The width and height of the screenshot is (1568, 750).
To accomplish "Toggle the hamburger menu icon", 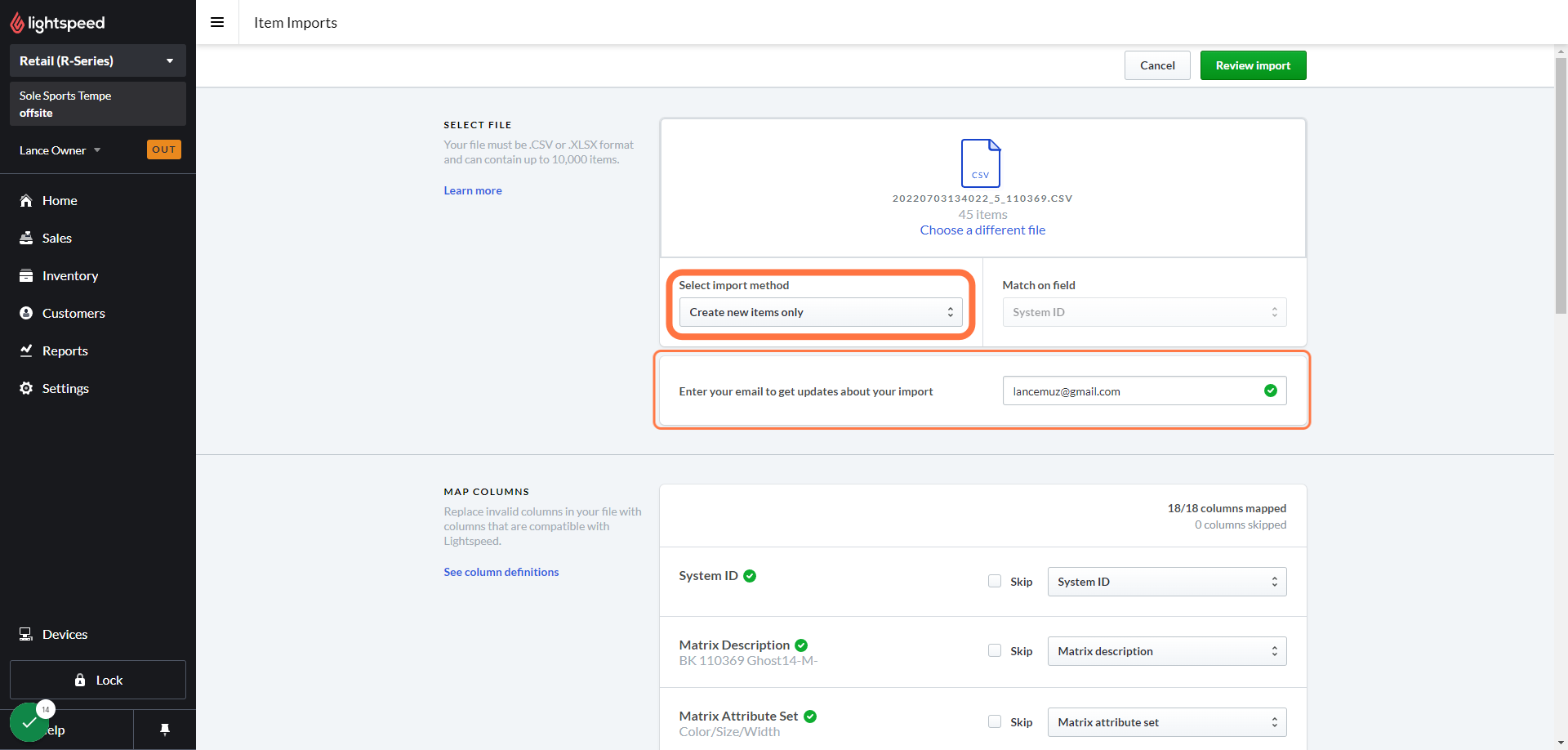I will (217, 22).
